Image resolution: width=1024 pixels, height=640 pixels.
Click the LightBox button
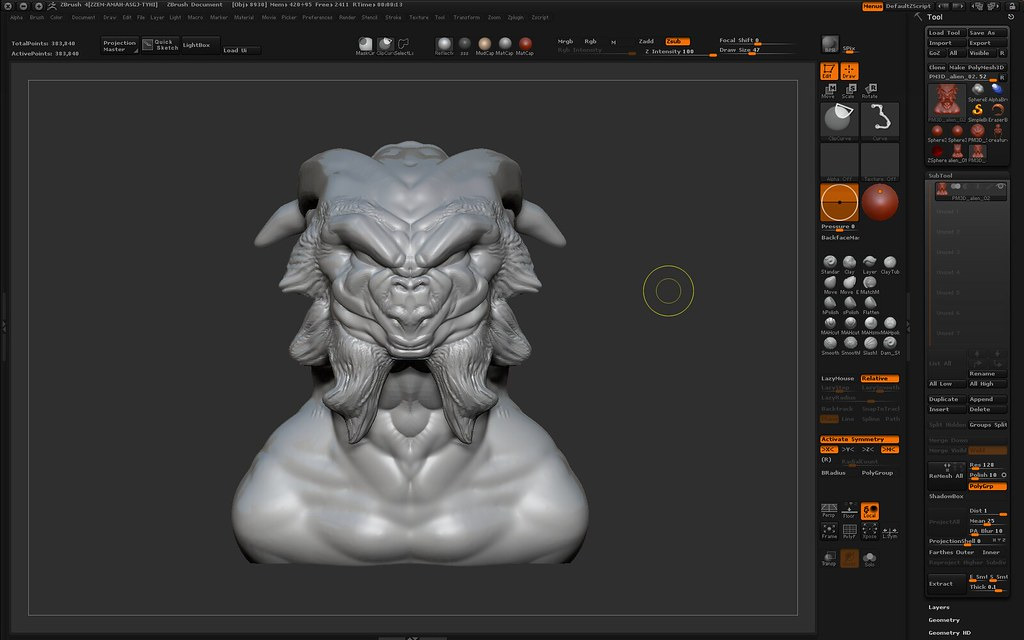pos(196,45)
